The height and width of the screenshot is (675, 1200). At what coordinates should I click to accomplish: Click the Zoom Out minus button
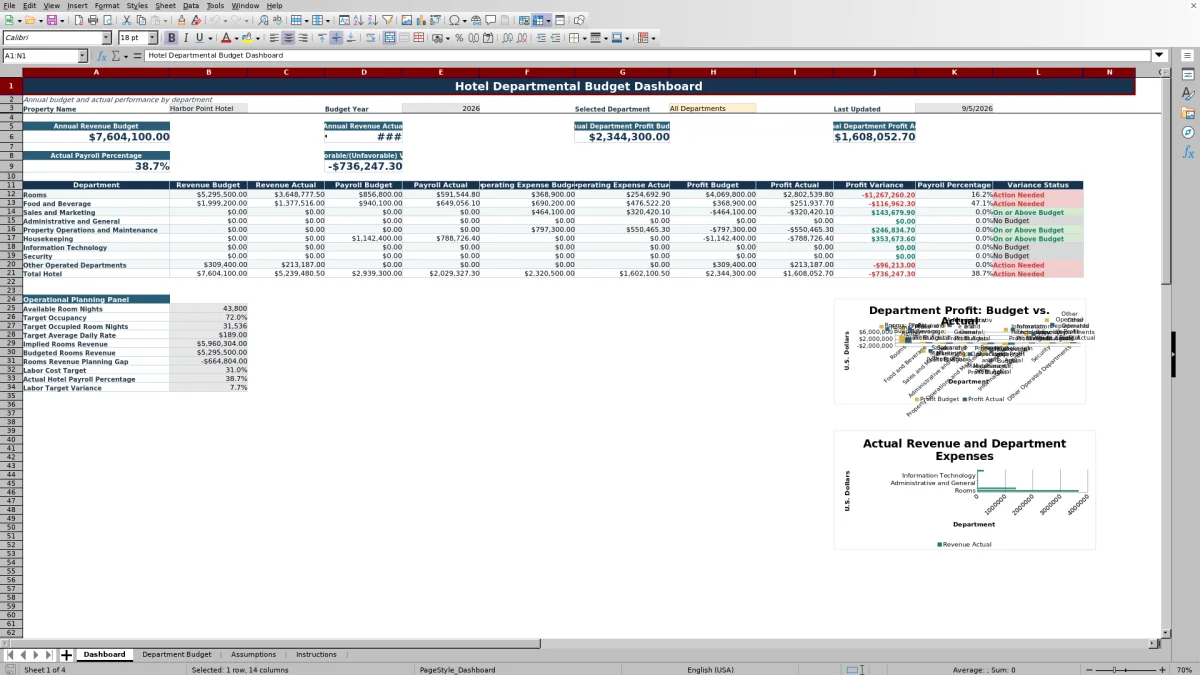tap(1087, 670)
